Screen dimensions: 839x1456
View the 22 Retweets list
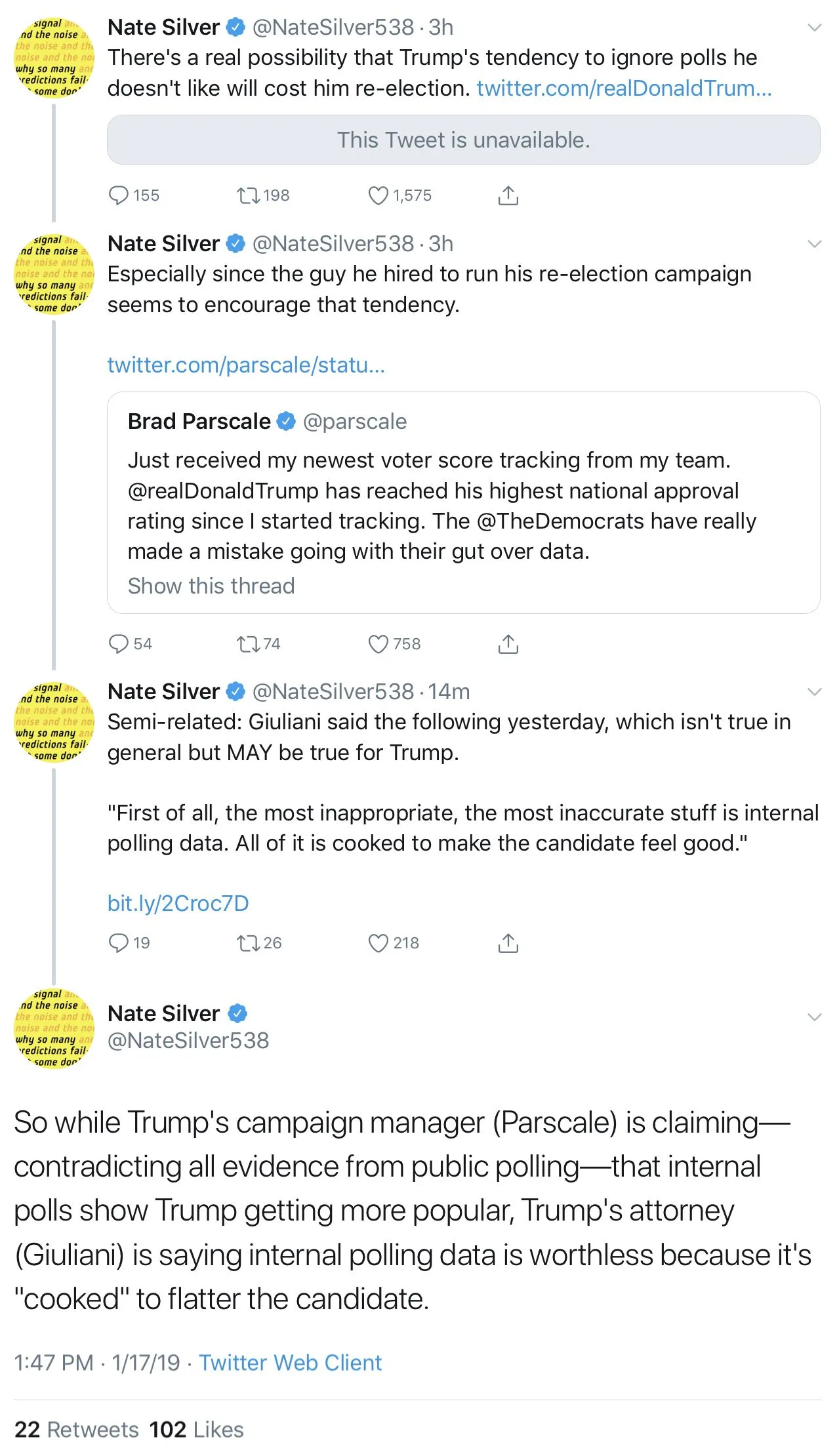[x=76, y=1430]
